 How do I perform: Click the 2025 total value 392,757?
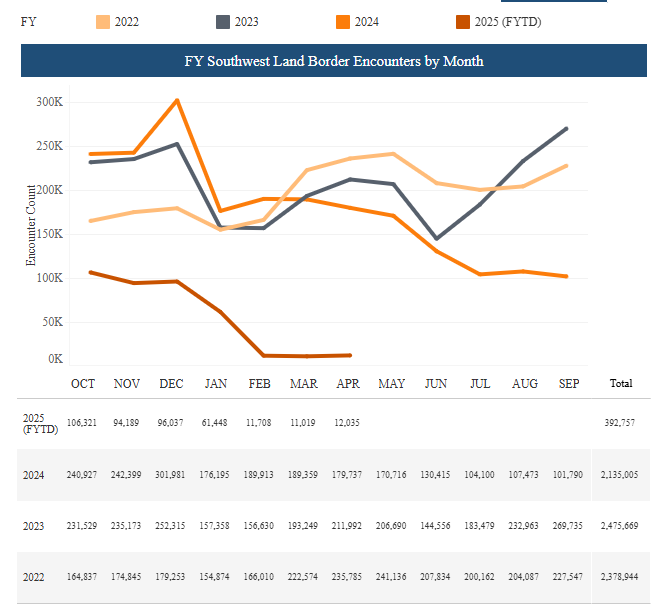(x=620, y=423)
